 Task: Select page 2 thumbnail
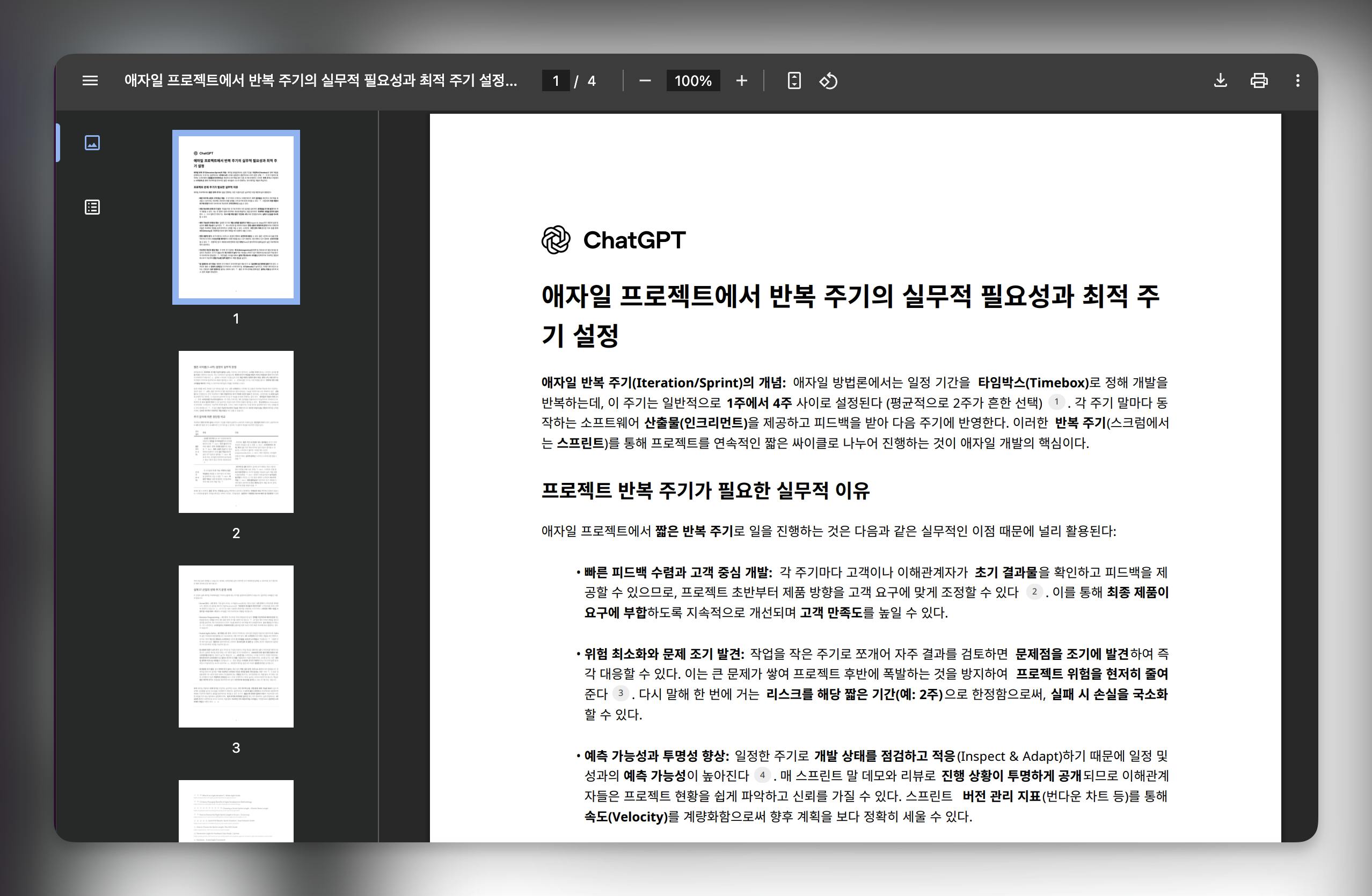[236, 431]
